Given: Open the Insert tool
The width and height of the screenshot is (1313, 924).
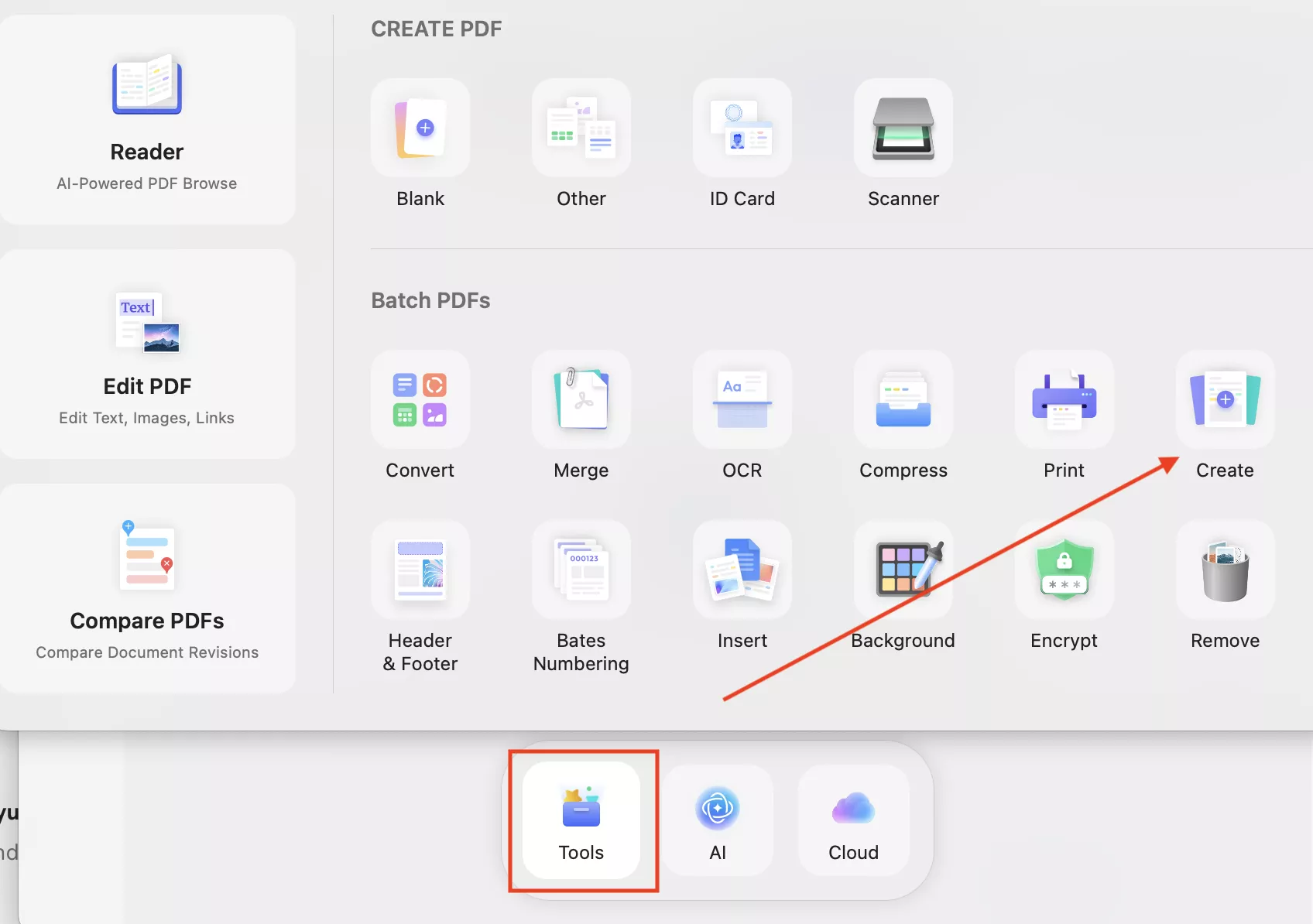Looking at the screenshot, I should point(742,570).
